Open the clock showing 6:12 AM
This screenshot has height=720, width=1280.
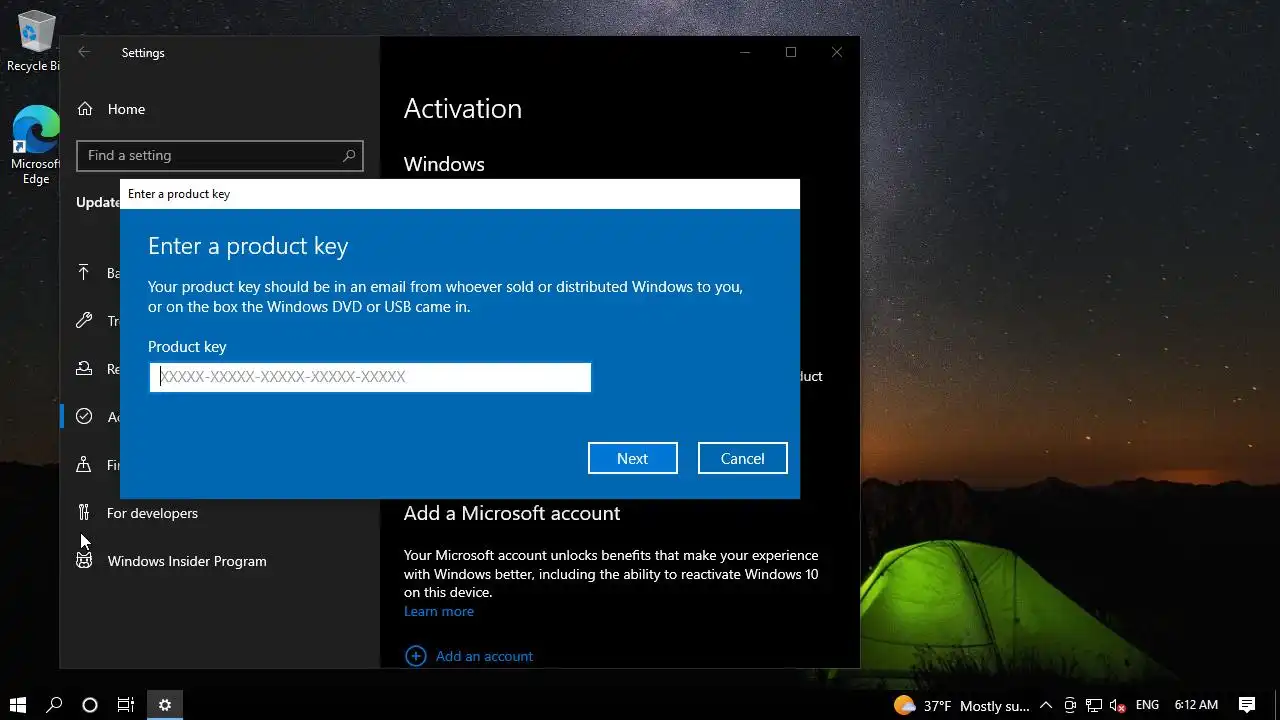[x=1196, y=705]
